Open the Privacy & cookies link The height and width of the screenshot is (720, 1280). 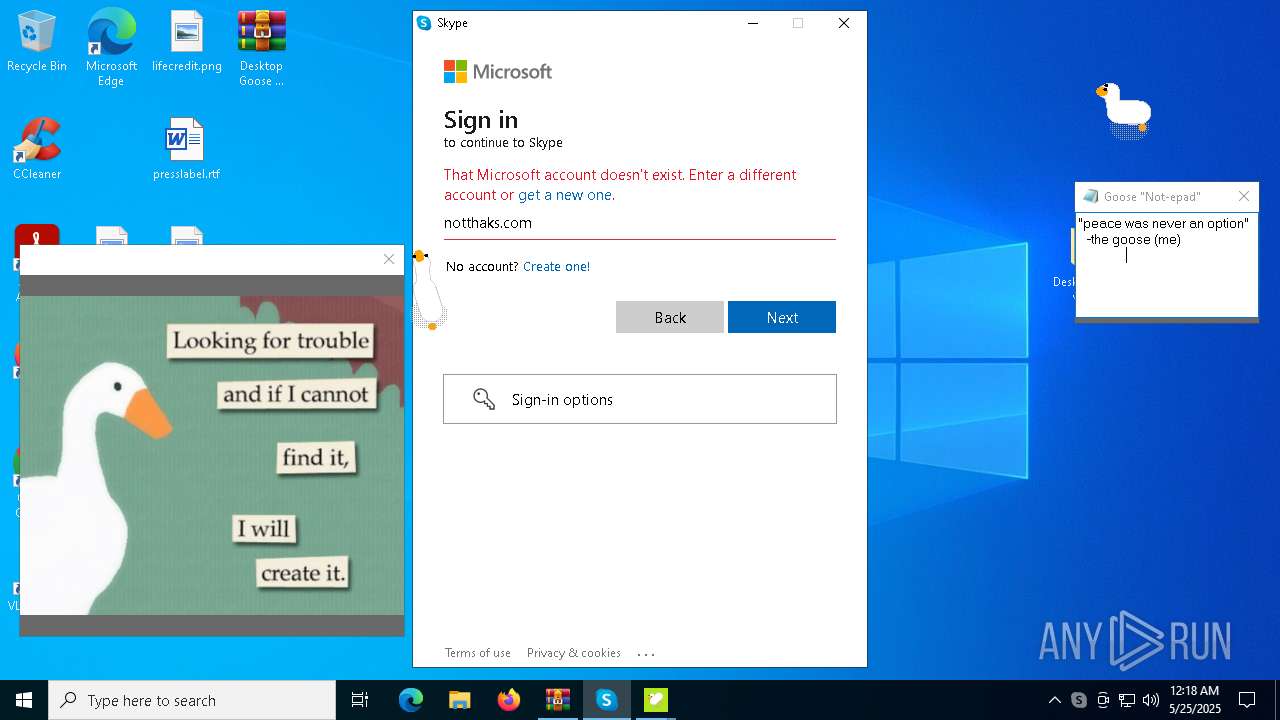point(574,653)
